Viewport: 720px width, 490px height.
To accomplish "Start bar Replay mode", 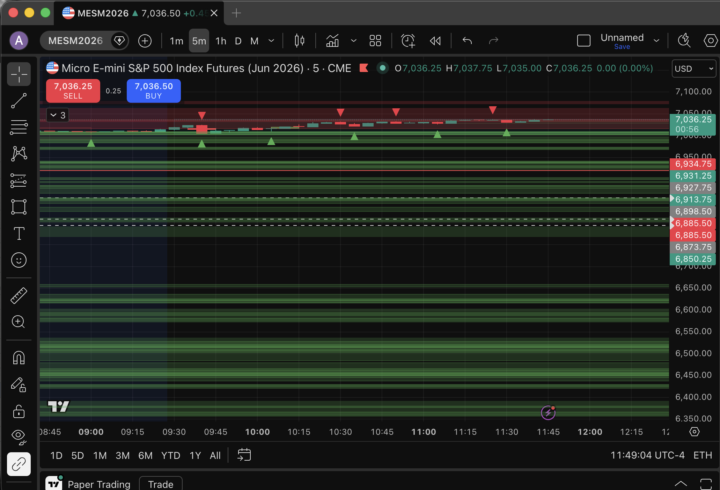I will pyautogui.click(x=435, y=41).
